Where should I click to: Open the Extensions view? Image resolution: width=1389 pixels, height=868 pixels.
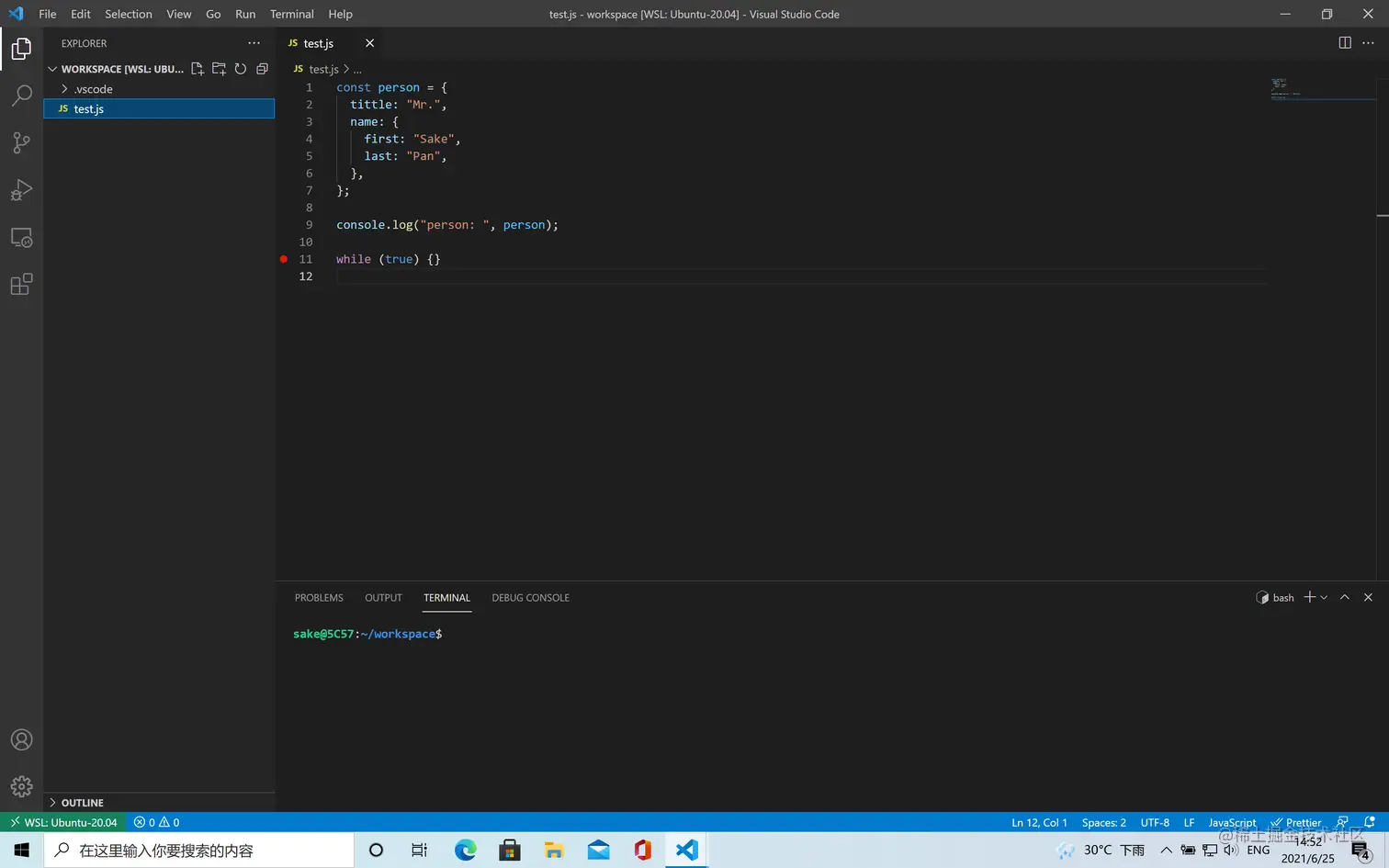[x=21, y=285]
